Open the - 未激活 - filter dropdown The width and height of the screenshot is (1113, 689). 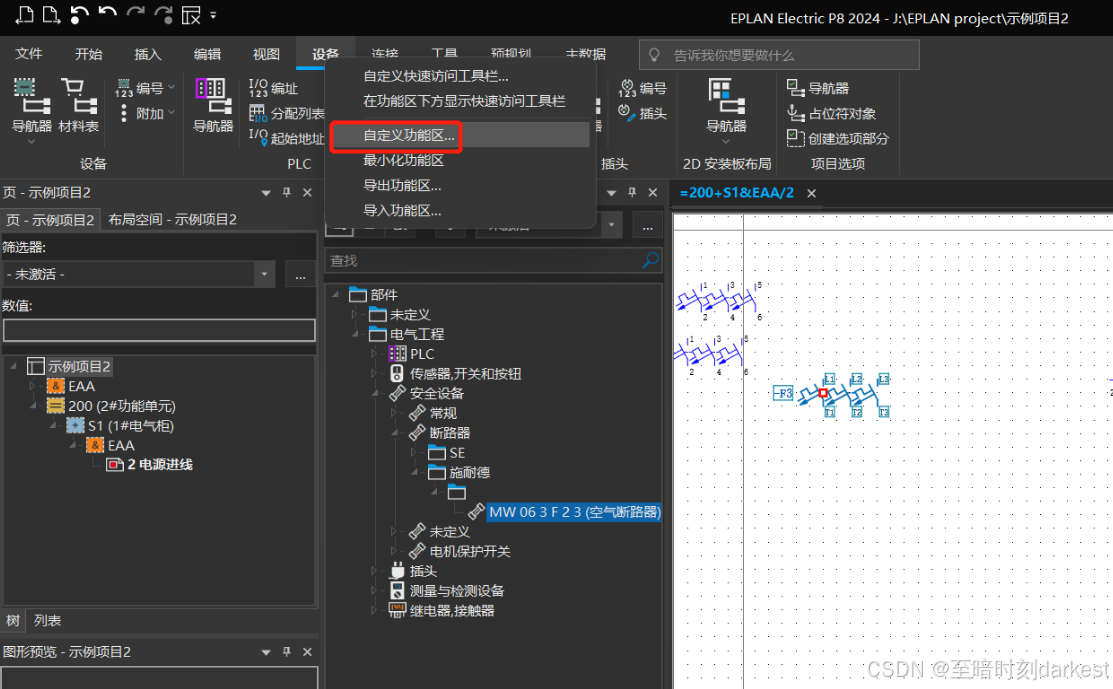pos(264,274)
